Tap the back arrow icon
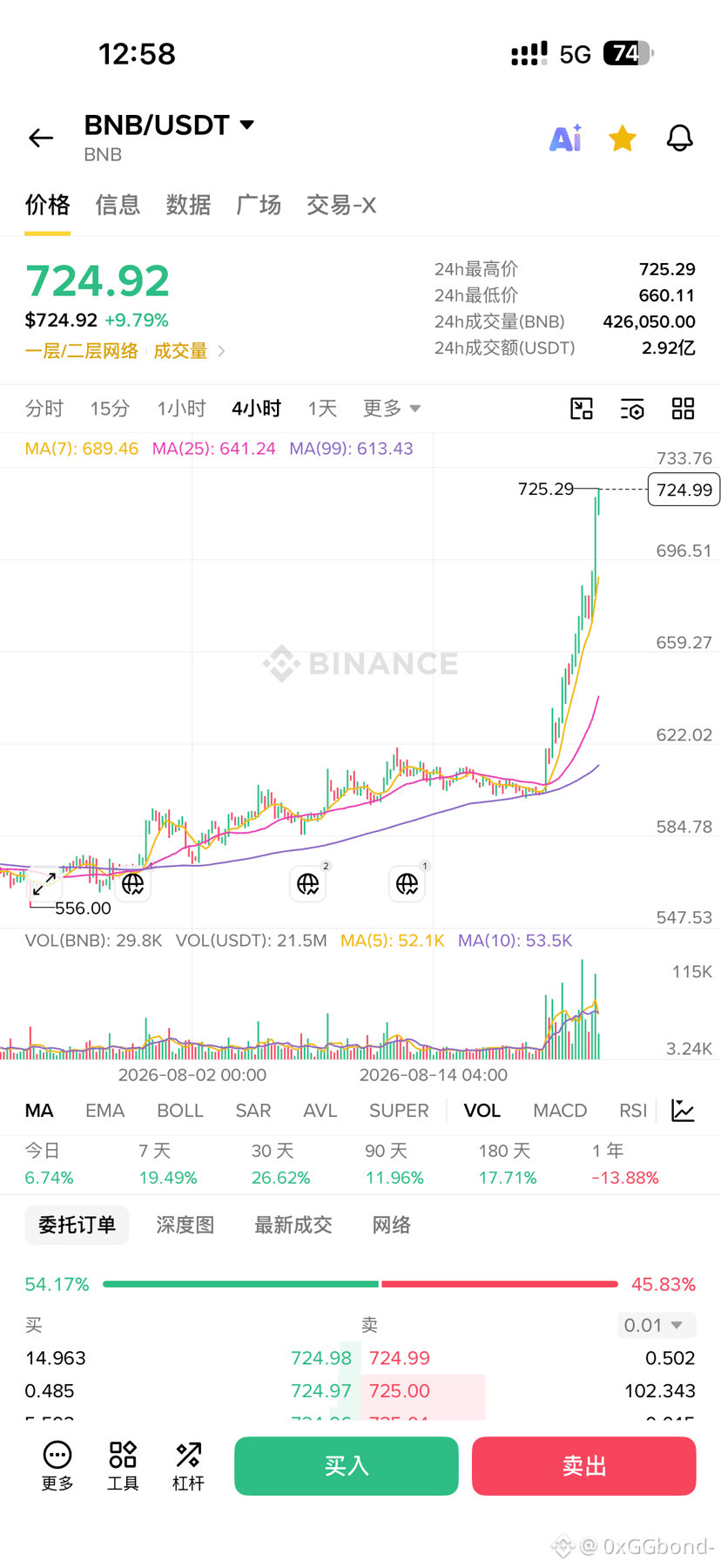This screenshot has width=721, height=1568. tap(41, 138)
